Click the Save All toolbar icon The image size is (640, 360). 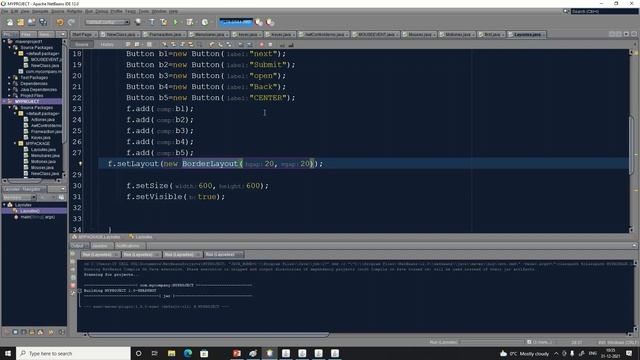[x=43, y=22]
